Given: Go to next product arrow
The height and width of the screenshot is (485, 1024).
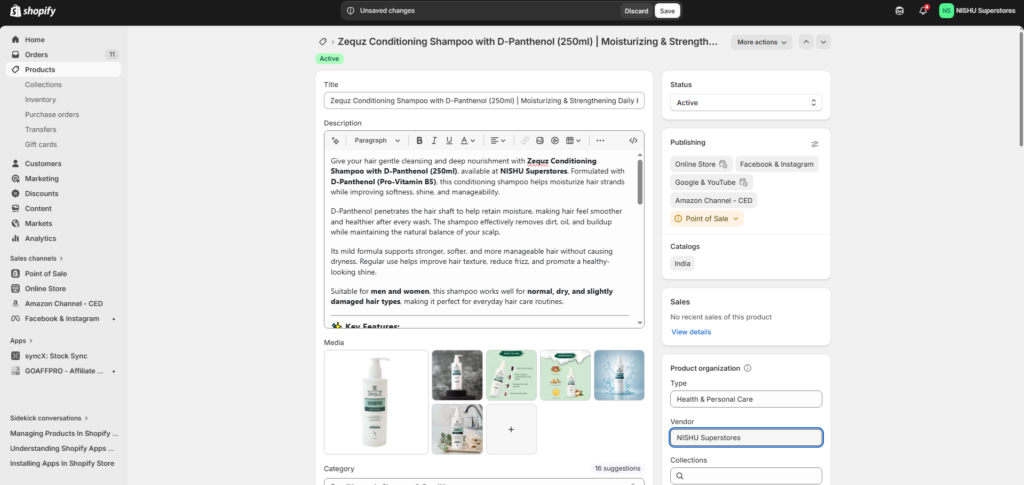Looking at the screenshot, I should tap(824, 42).
